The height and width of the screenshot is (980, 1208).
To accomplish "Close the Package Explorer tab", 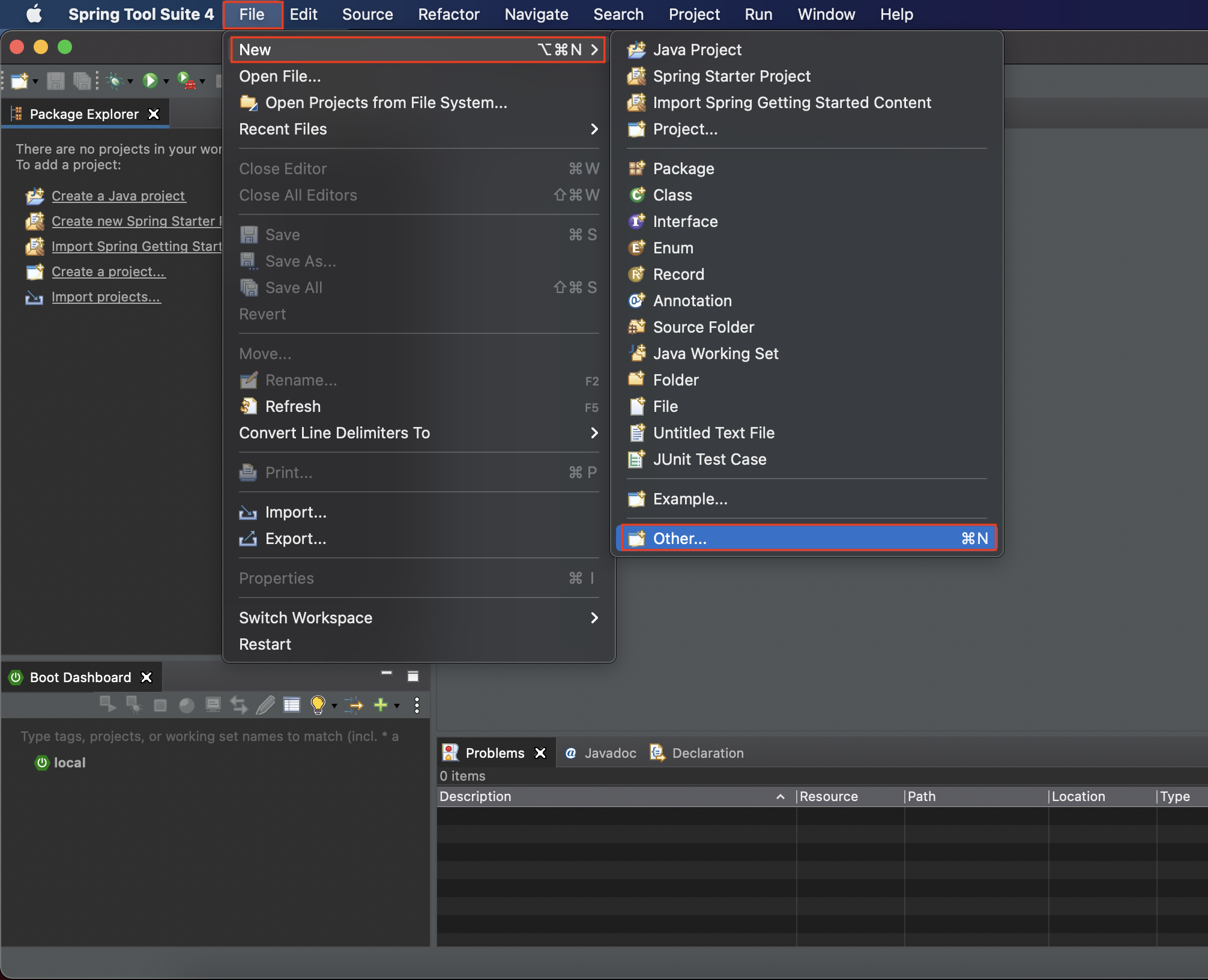I will tap(154, 114).
